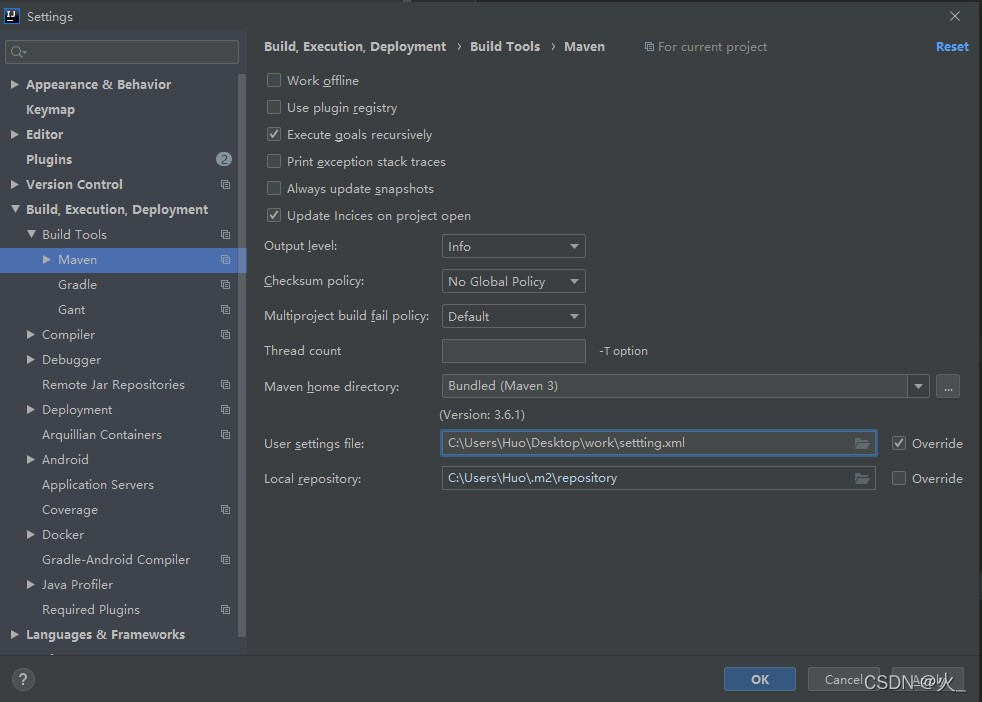This screenshot has width=982, height=702.
Task: Click project icon beside Remote Jar Repositories
Action: point(225,385)
